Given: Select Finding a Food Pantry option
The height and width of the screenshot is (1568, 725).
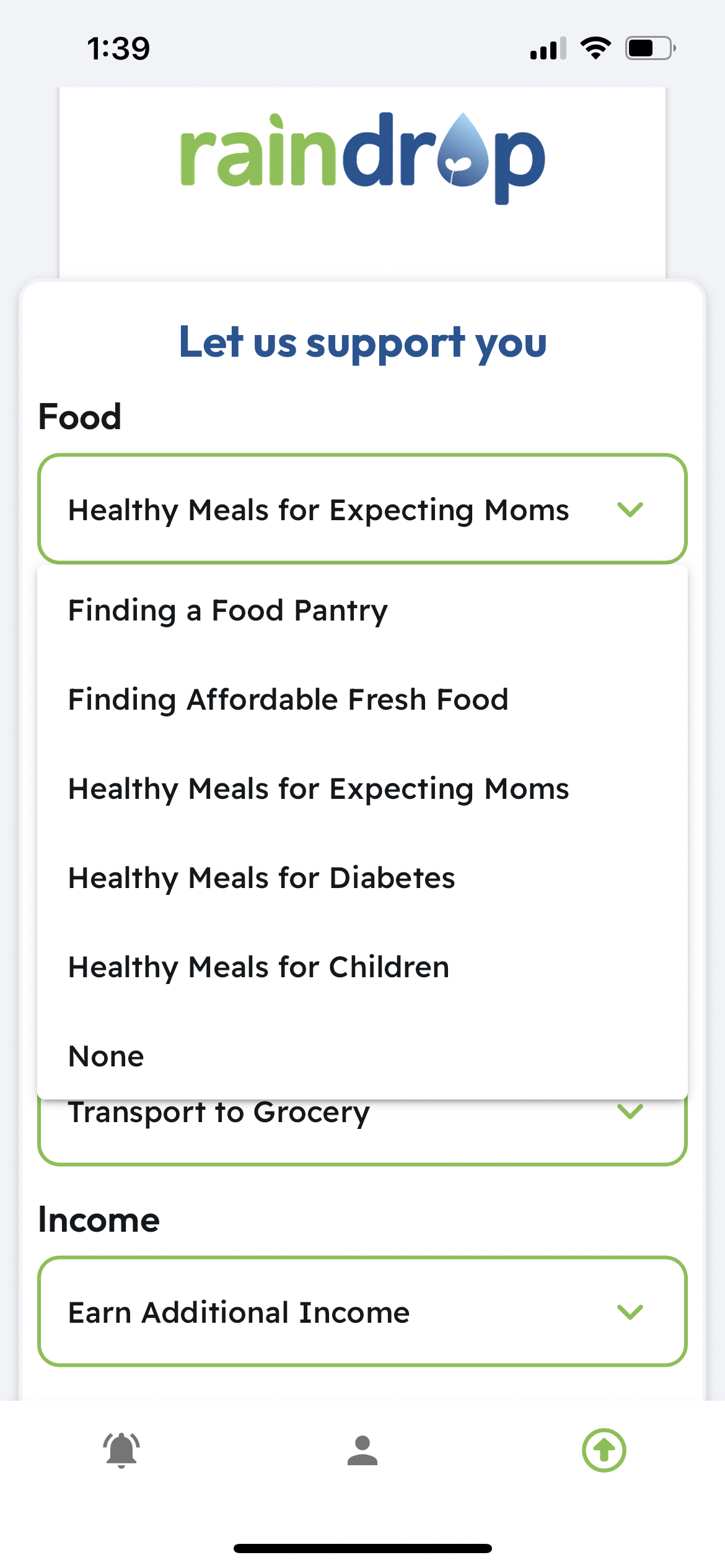Looking at the screenshot, I should pyautogui.click(x=362, y=610).
